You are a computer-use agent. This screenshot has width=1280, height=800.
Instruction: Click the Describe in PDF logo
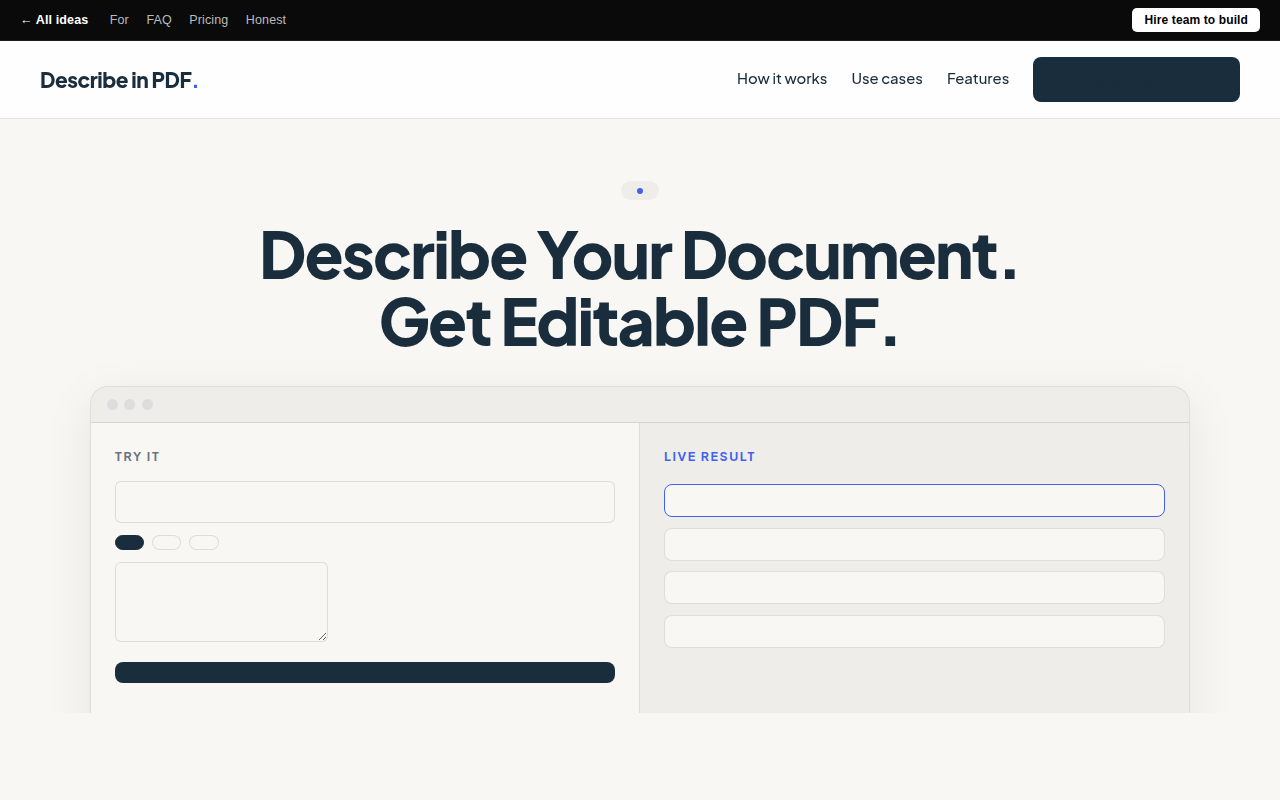[119, 80]
